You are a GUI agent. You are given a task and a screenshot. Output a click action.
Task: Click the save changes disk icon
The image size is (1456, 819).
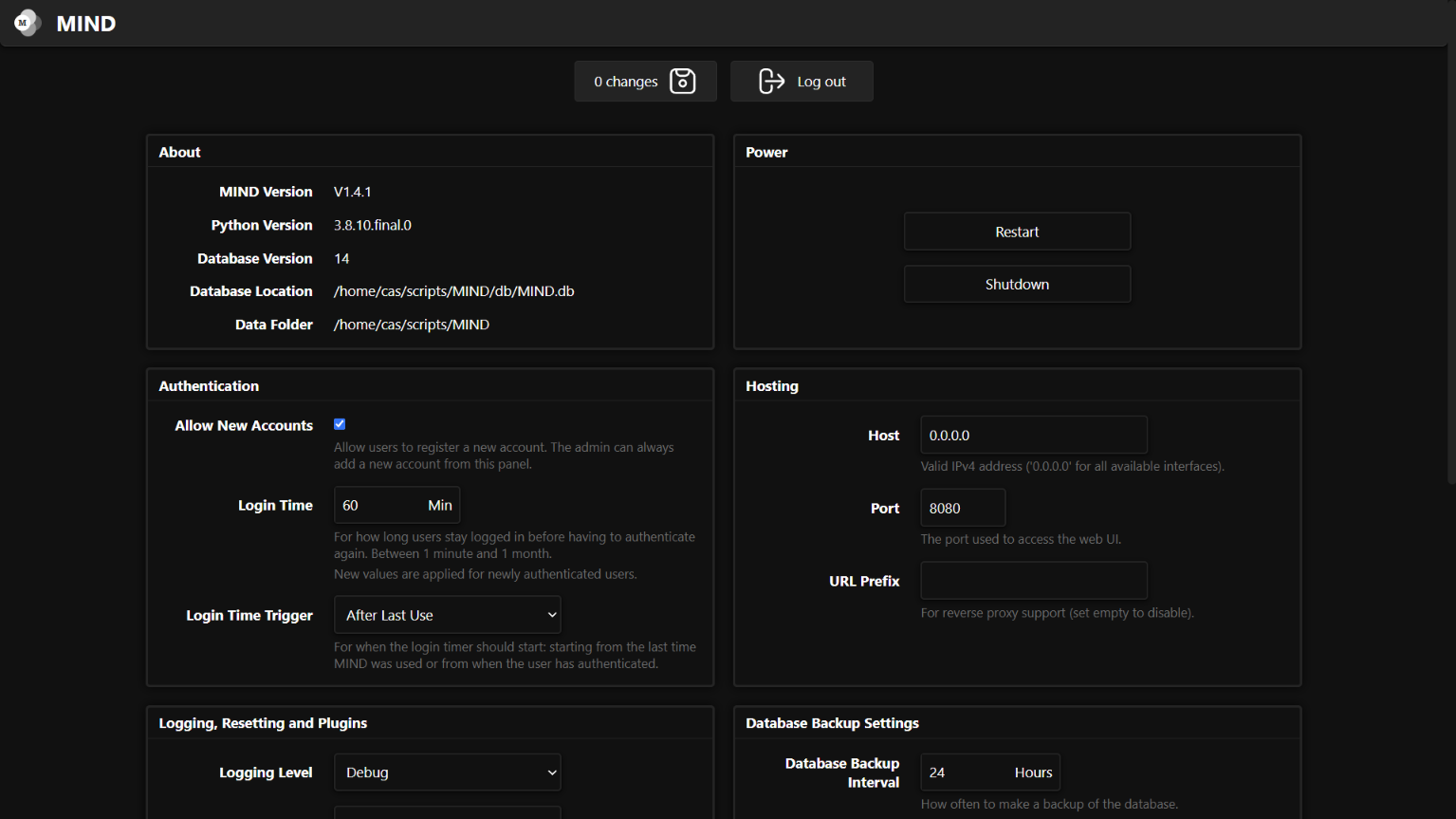point(683,82)
